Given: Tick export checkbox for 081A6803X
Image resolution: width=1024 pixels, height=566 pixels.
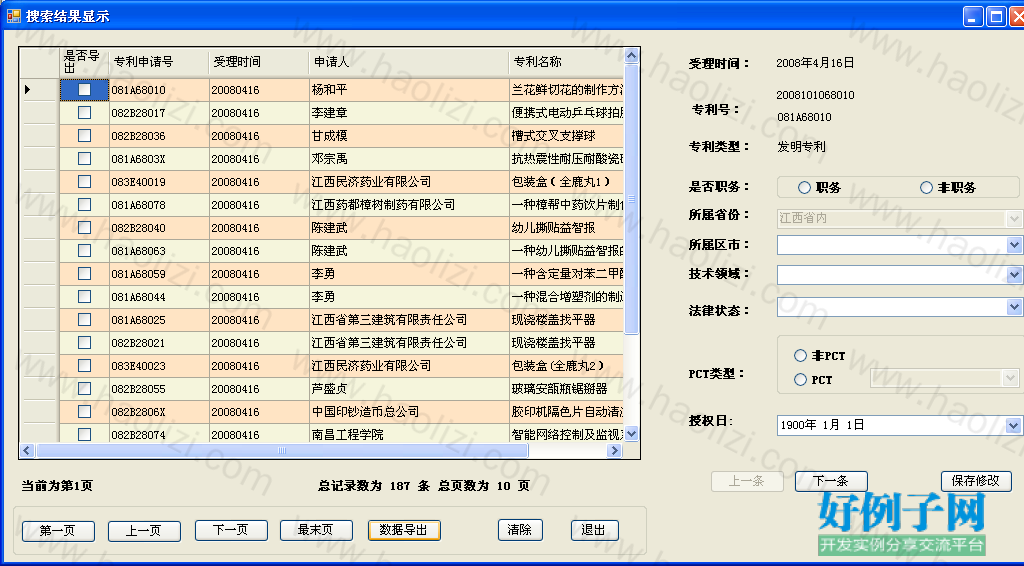Looking at the screenshot, I should coord(84,158).
